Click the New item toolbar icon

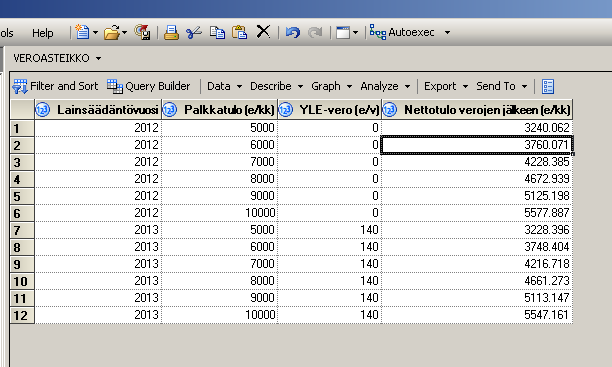pos(82,32)
